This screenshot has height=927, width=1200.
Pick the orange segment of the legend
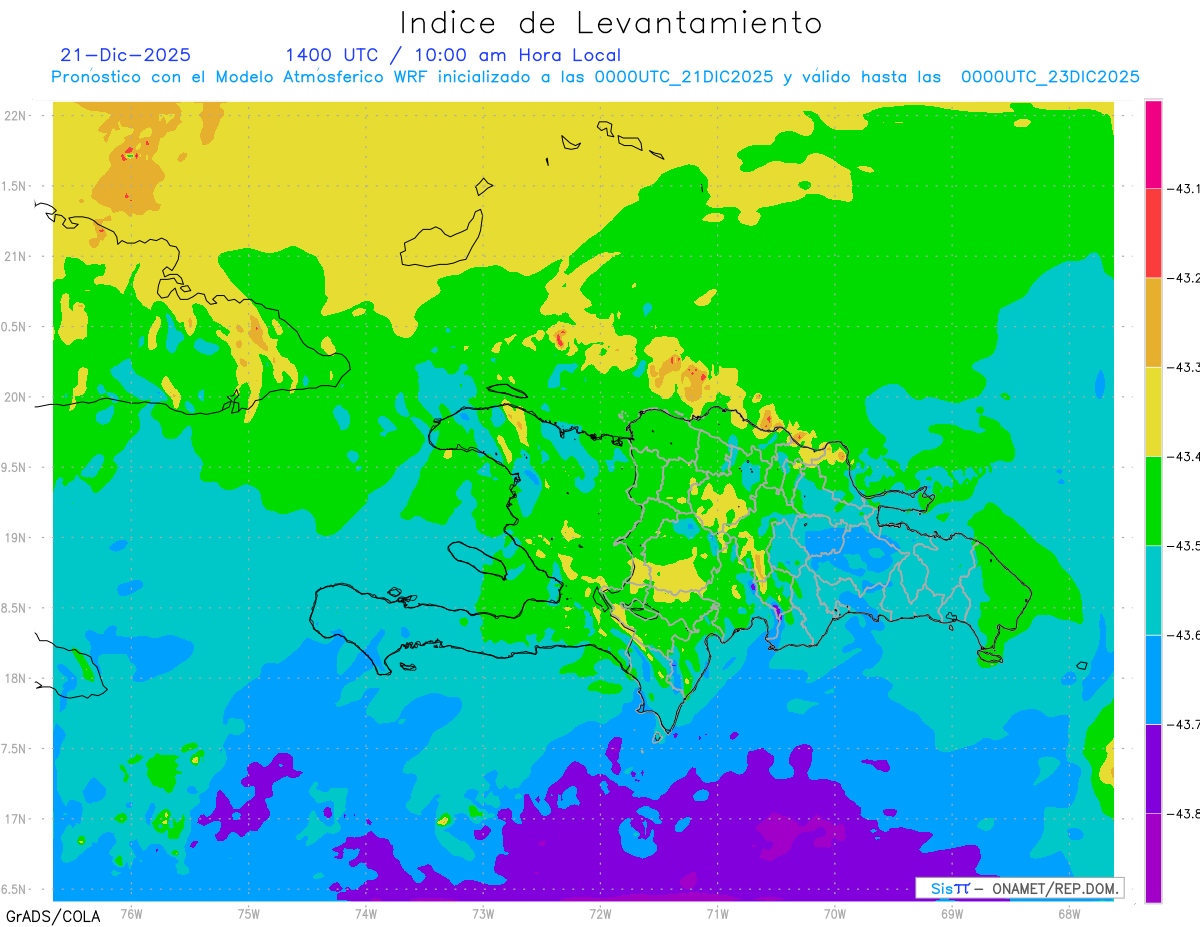click(x=1153, y=322)
